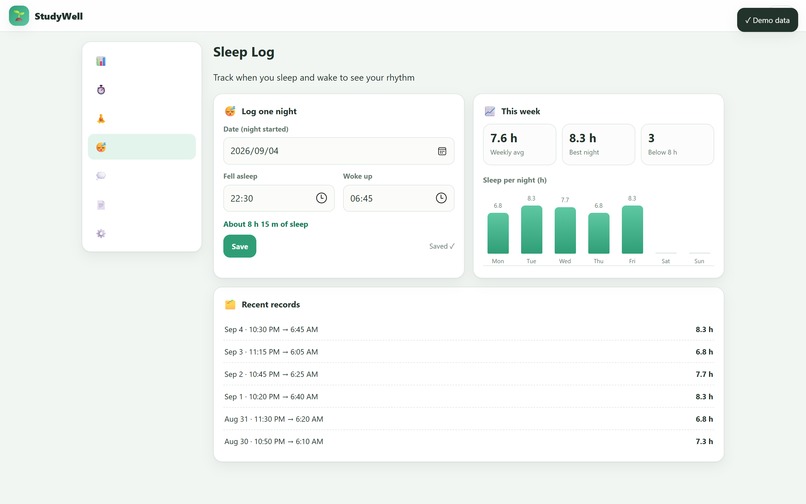The height and width of the screenshot is (504, 806).
Task: Click the Thu bar in sleep chart
Action: click(599, 233)
